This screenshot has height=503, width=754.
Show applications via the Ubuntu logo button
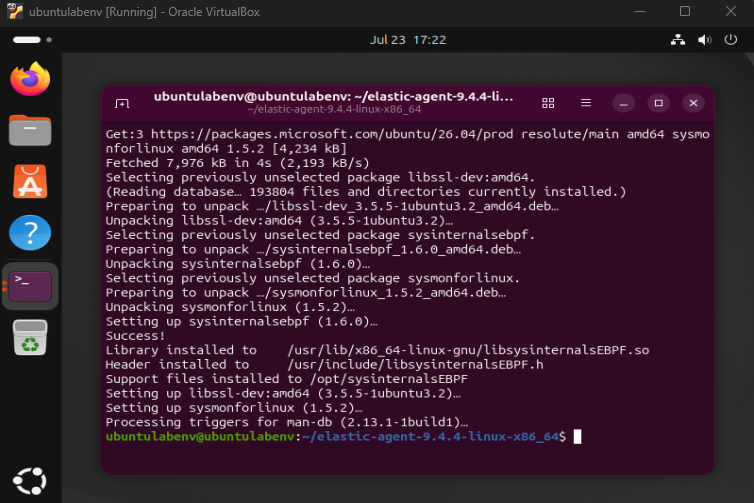coord(30,480)
